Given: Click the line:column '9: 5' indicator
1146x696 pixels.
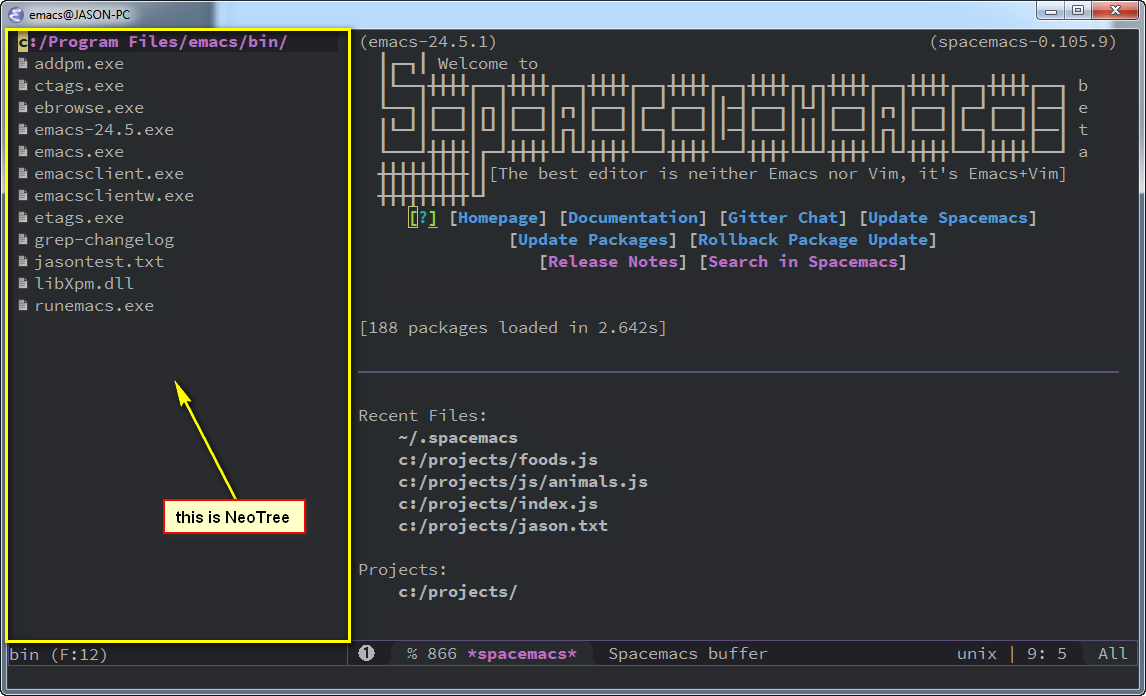Looking at the screenshot, I should tap(1047, 654).
